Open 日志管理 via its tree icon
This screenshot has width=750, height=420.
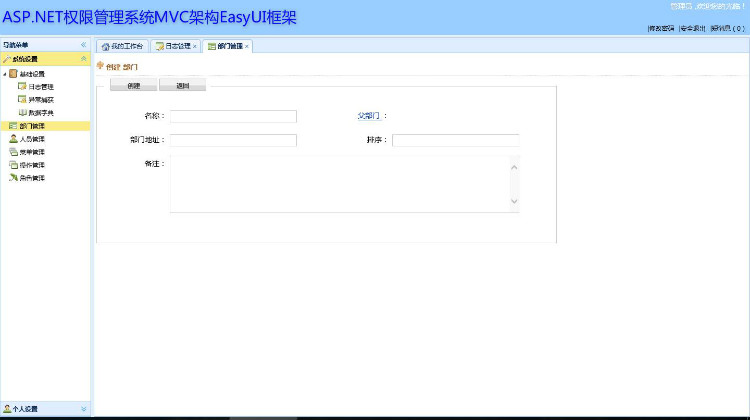[x=22, y=86]
